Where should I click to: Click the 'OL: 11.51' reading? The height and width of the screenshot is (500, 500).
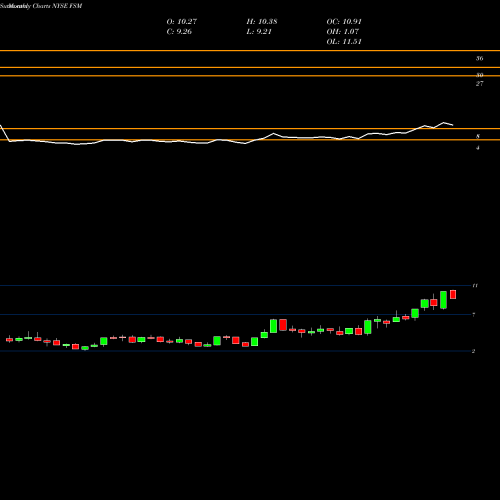coord(344,42)
